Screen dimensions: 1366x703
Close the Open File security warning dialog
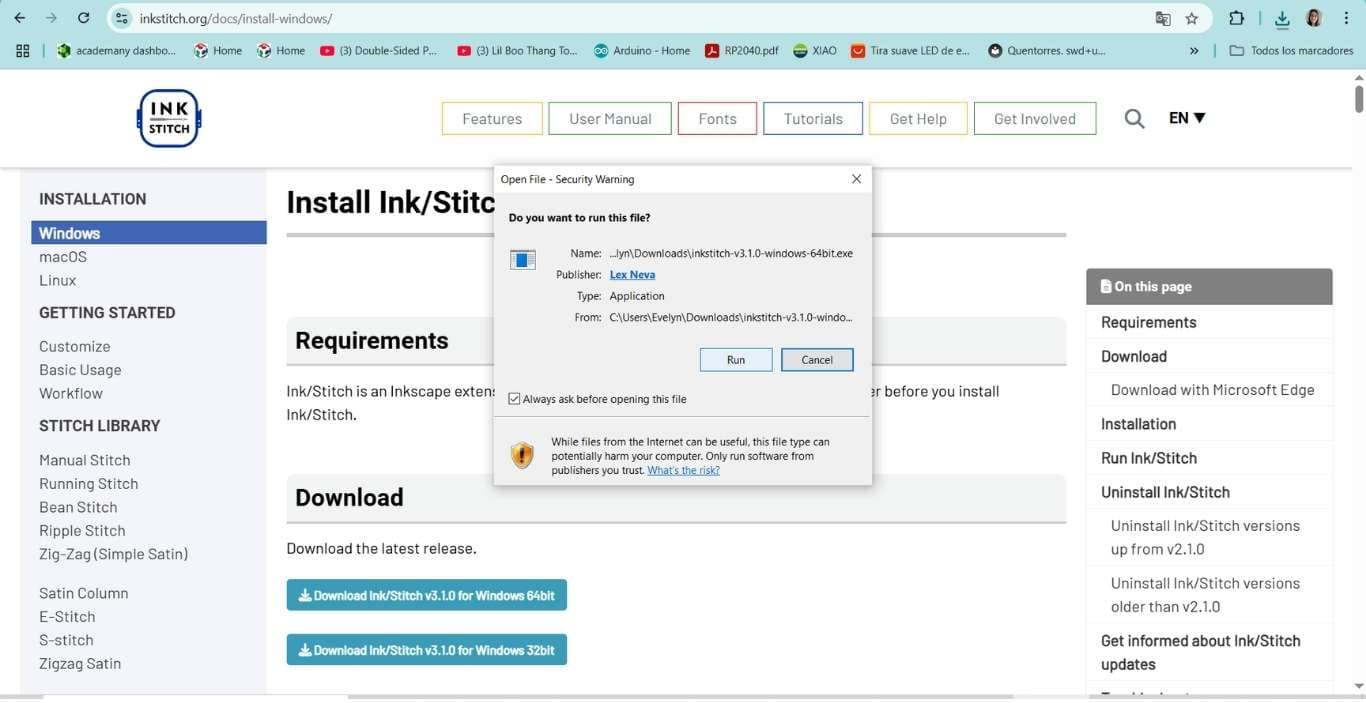856,179
